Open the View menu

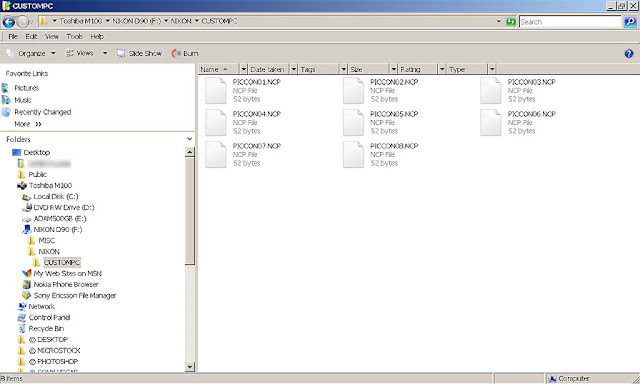click(52, 36)
